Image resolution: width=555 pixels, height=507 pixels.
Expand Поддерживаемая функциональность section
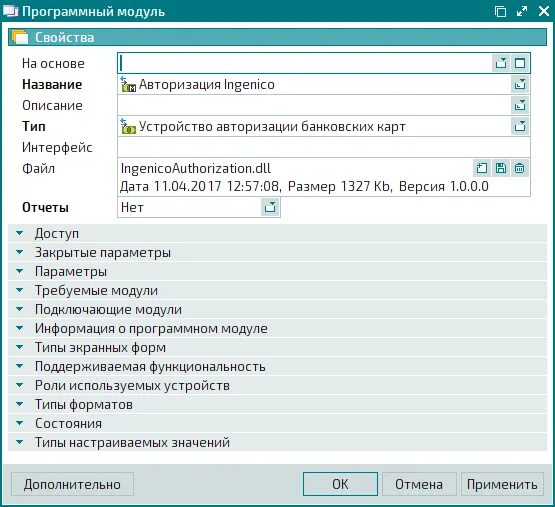tap(278, 366)
